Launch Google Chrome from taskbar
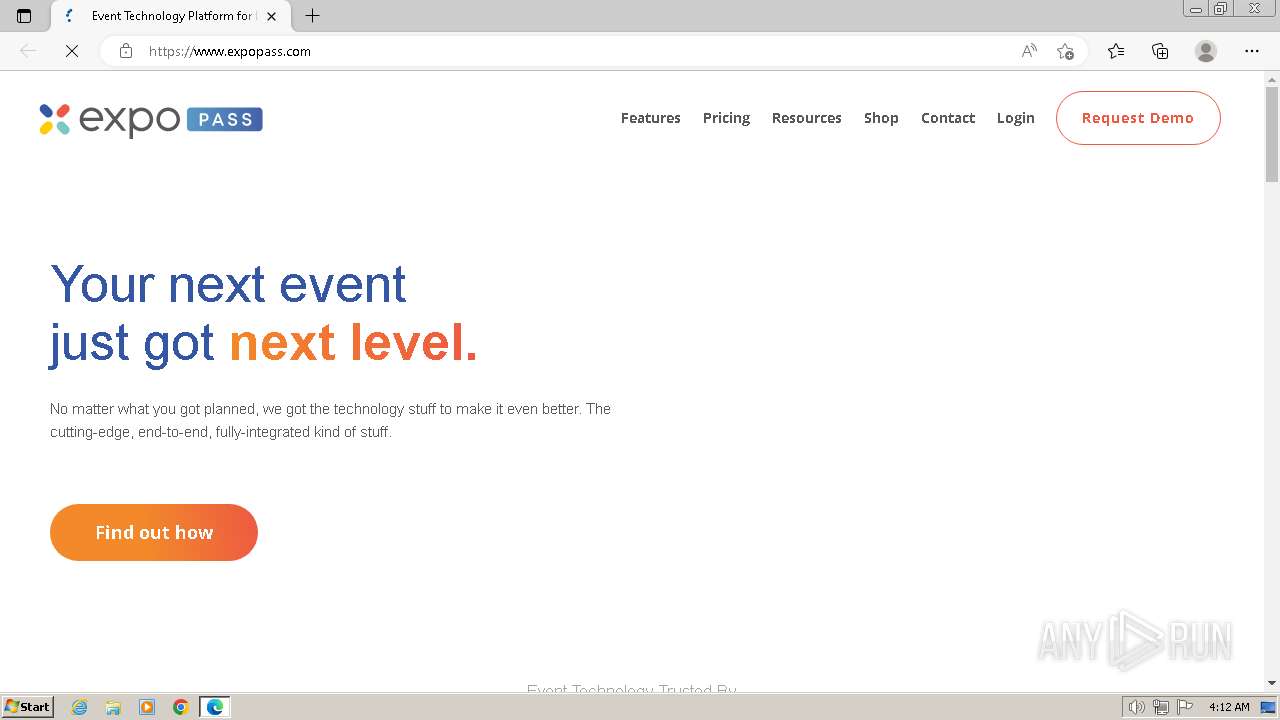 tap(181, 707)
